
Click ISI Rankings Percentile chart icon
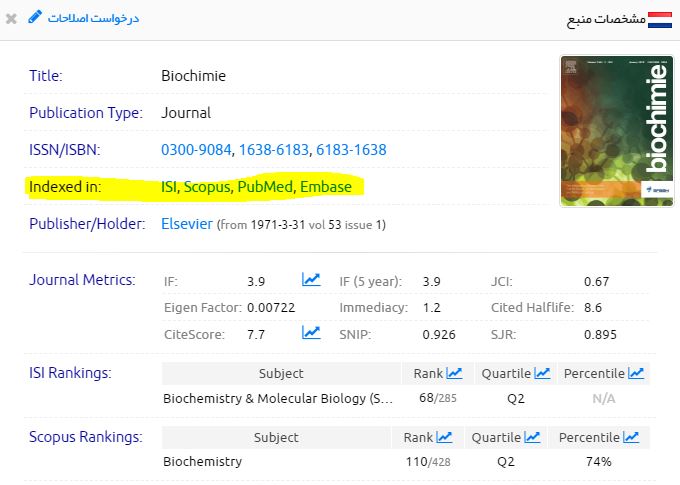(x=635, y=373)
